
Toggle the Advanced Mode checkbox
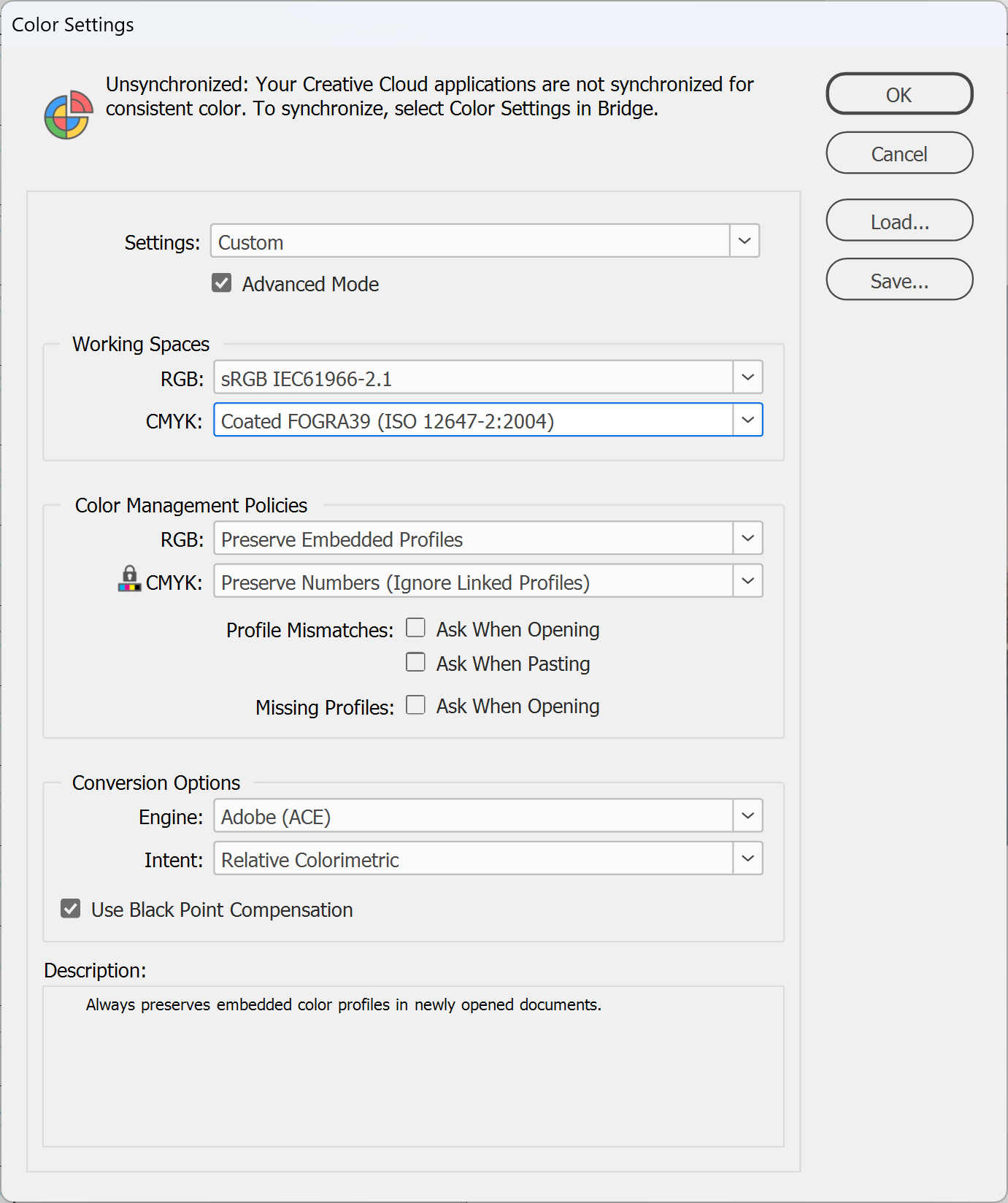(x=222, y=283)
